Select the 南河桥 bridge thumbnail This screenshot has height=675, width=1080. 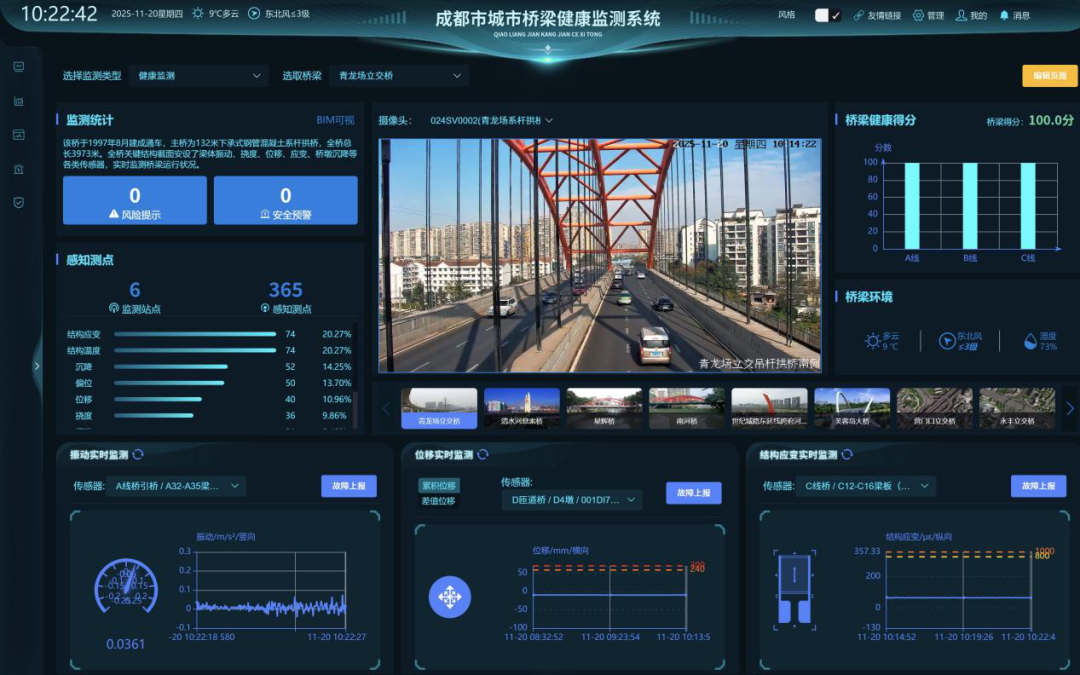coord(686,408)
